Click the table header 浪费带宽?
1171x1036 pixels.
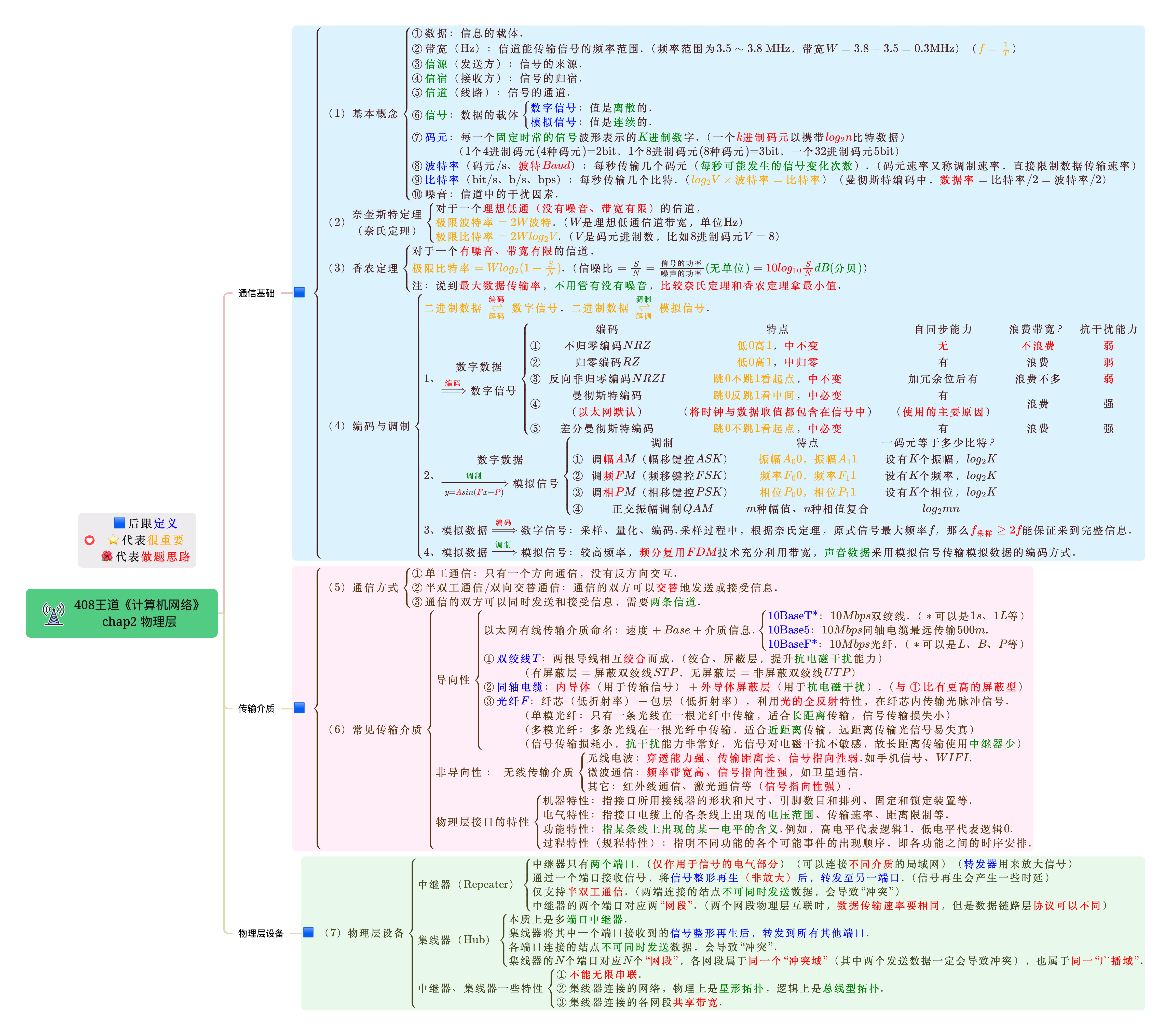pos(1035,329)
